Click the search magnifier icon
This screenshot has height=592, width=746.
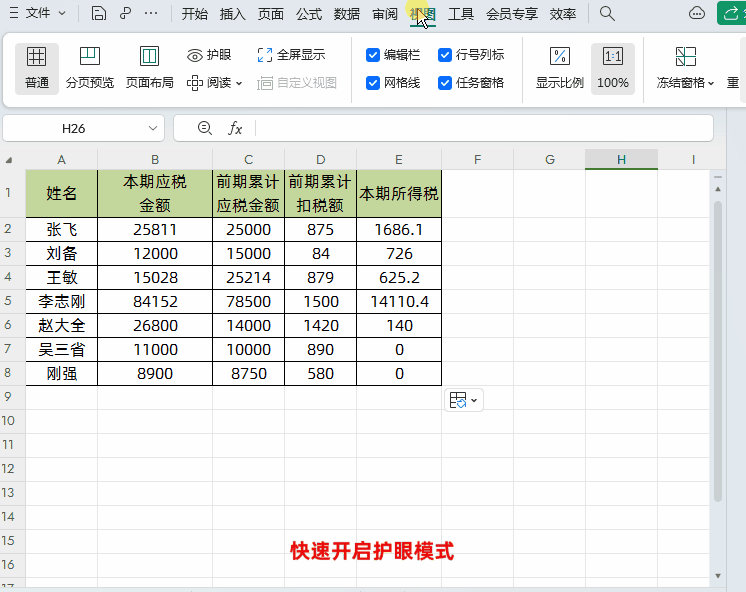[607, 13]
